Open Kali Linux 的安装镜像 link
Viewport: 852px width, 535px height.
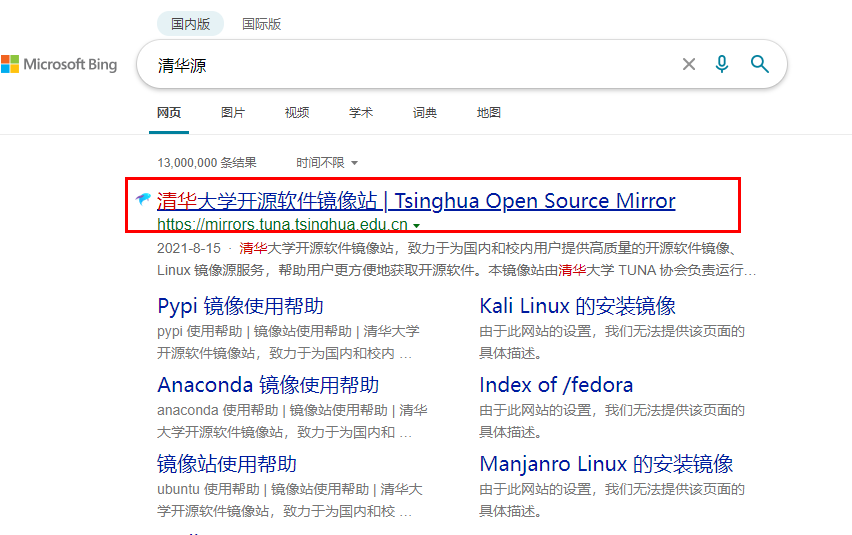coord(577,306)
